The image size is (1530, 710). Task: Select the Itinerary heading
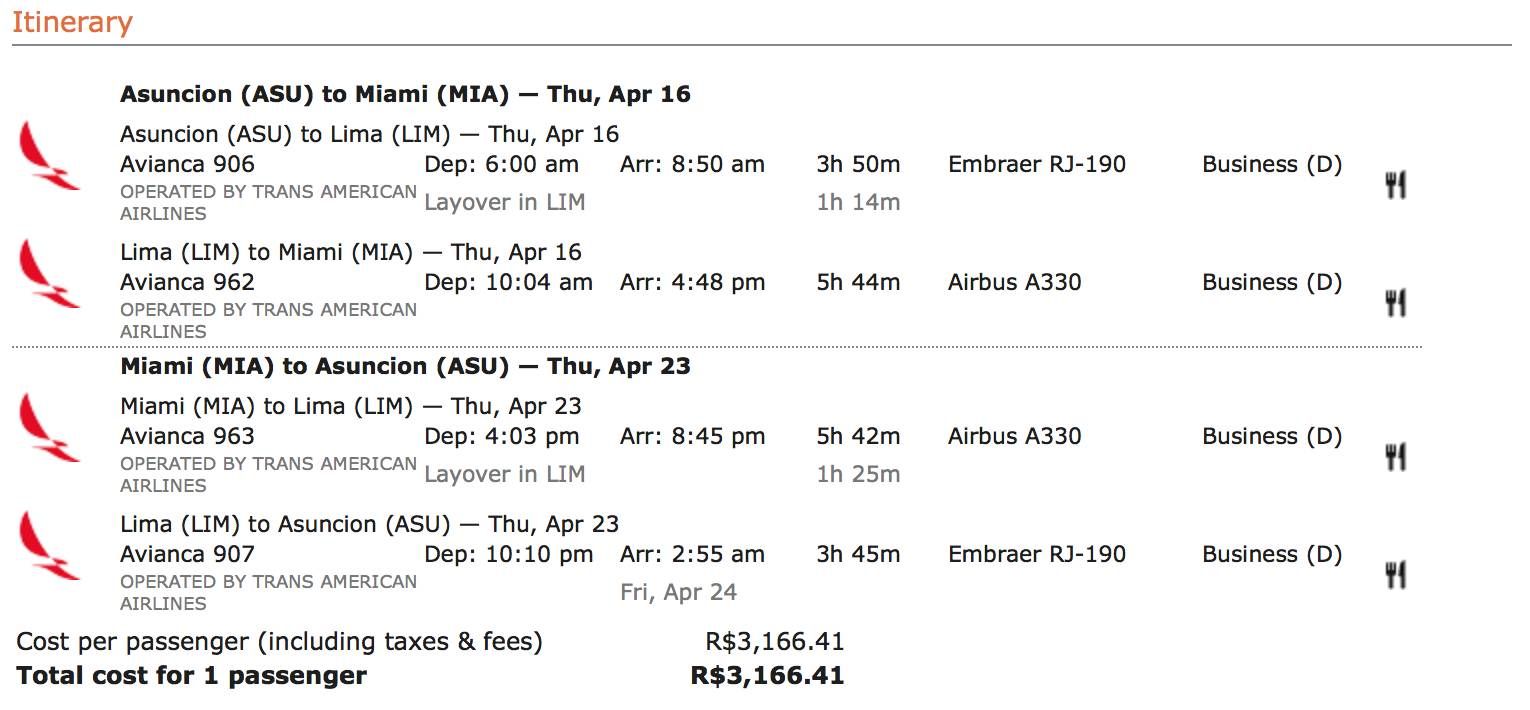[72, 22]
